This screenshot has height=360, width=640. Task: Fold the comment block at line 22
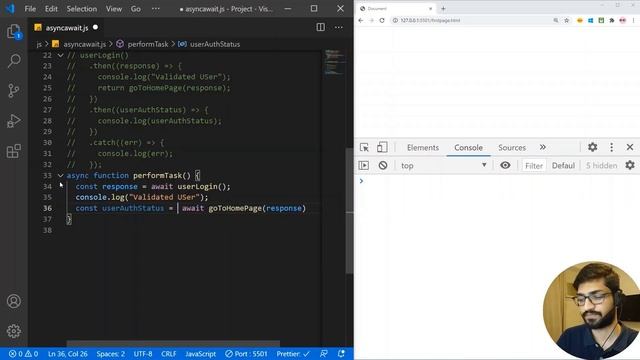click(x=60, y=55)
